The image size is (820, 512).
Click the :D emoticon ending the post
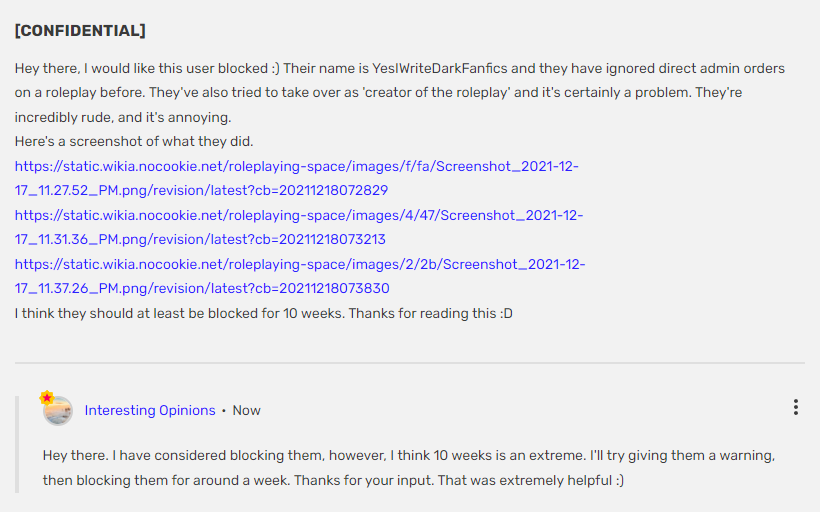504,313
